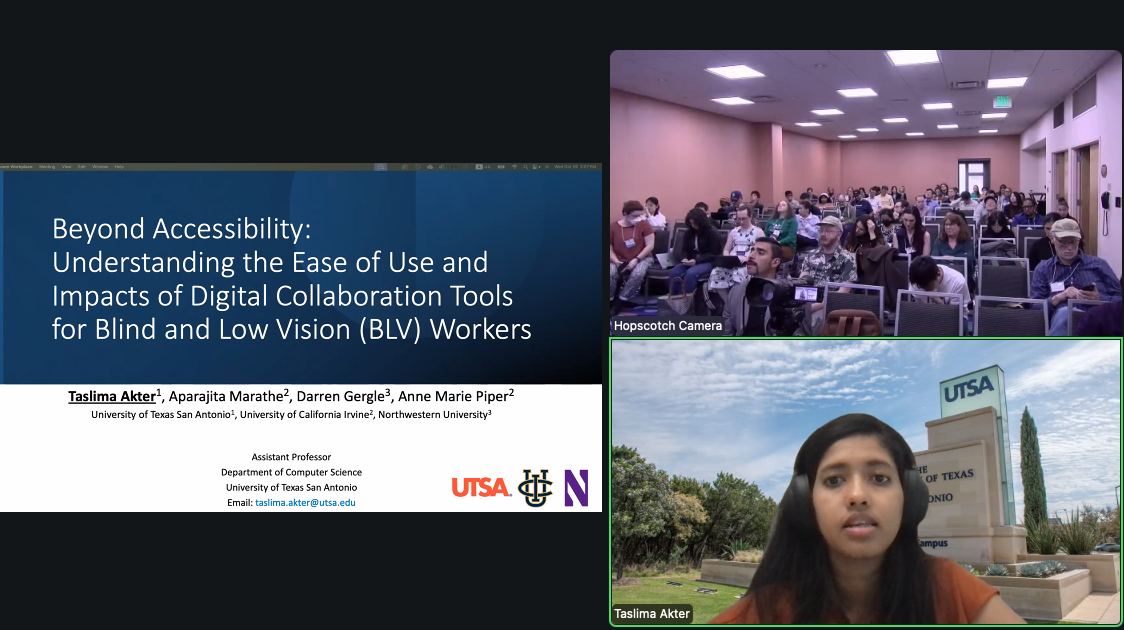Open the View menu in the menu bar

pos(66,167)
